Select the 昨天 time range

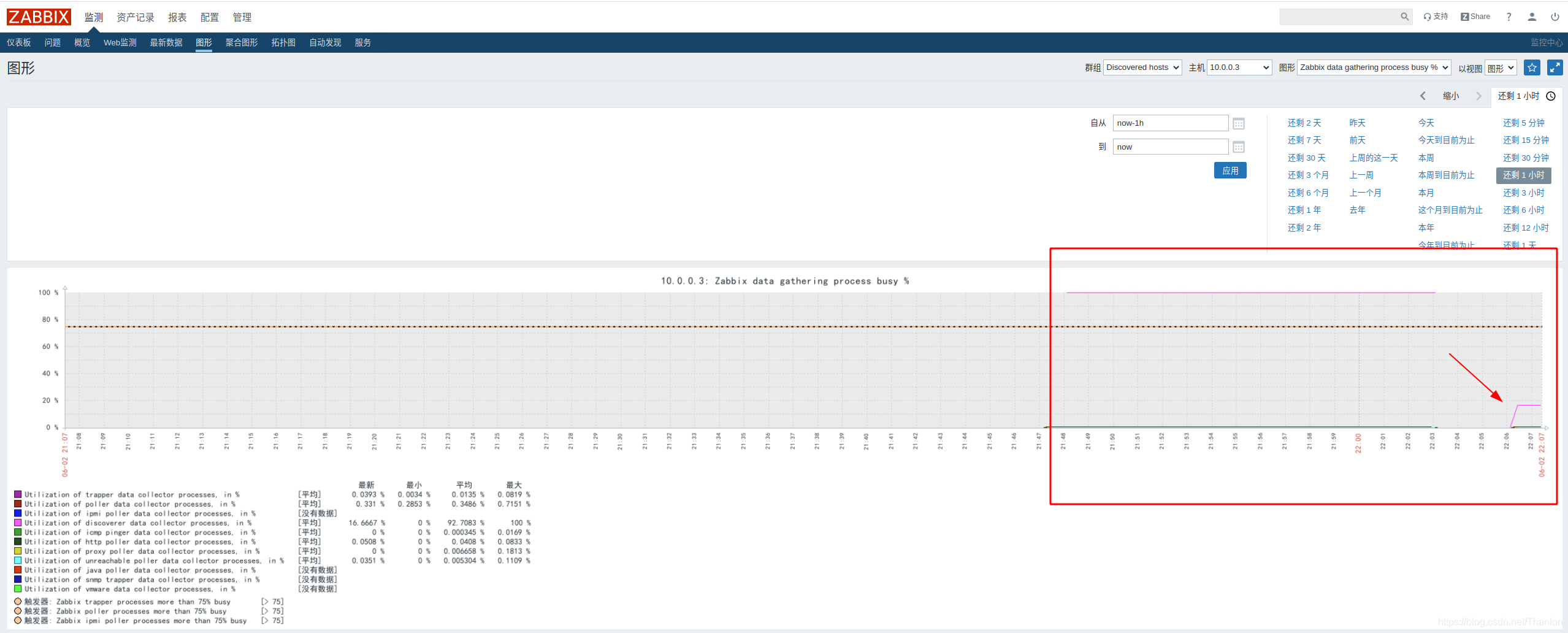1358,123
